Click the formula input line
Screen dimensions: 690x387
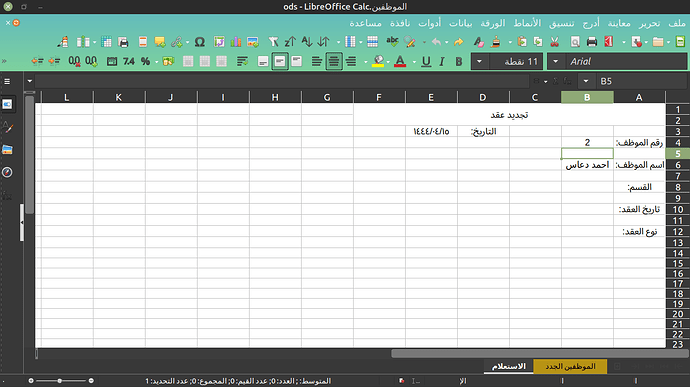click(x=282, y=81)
